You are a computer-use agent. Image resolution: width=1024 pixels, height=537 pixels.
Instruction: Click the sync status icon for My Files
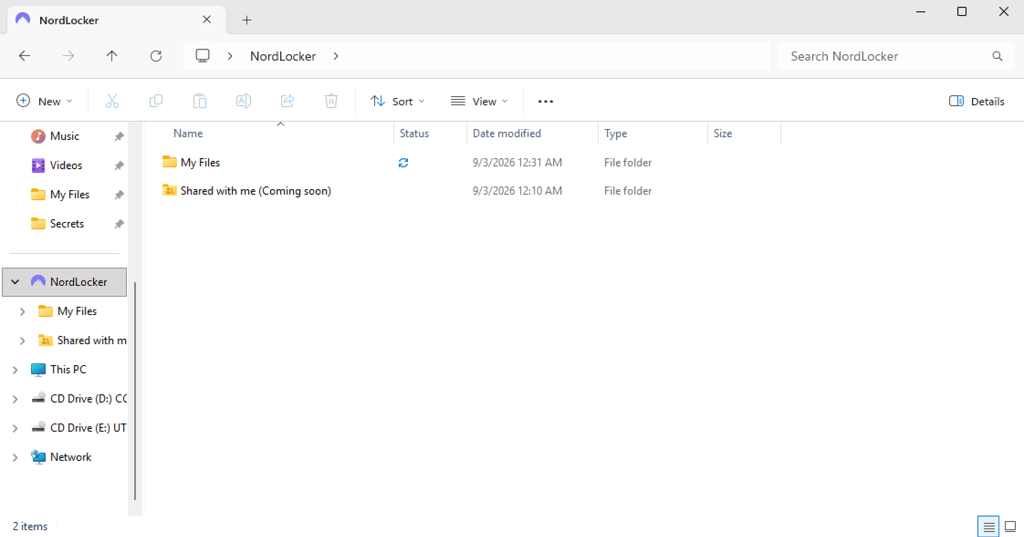[404, 163]
